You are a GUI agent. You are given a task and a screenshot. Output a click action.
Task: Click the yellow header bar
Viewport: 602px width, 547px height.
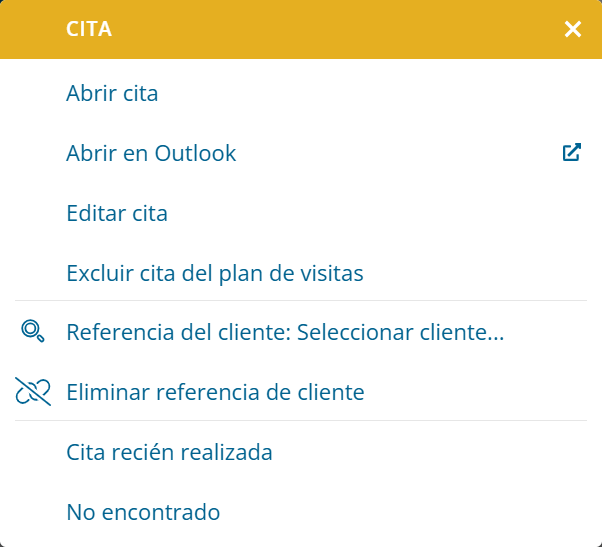pos(301,29)
